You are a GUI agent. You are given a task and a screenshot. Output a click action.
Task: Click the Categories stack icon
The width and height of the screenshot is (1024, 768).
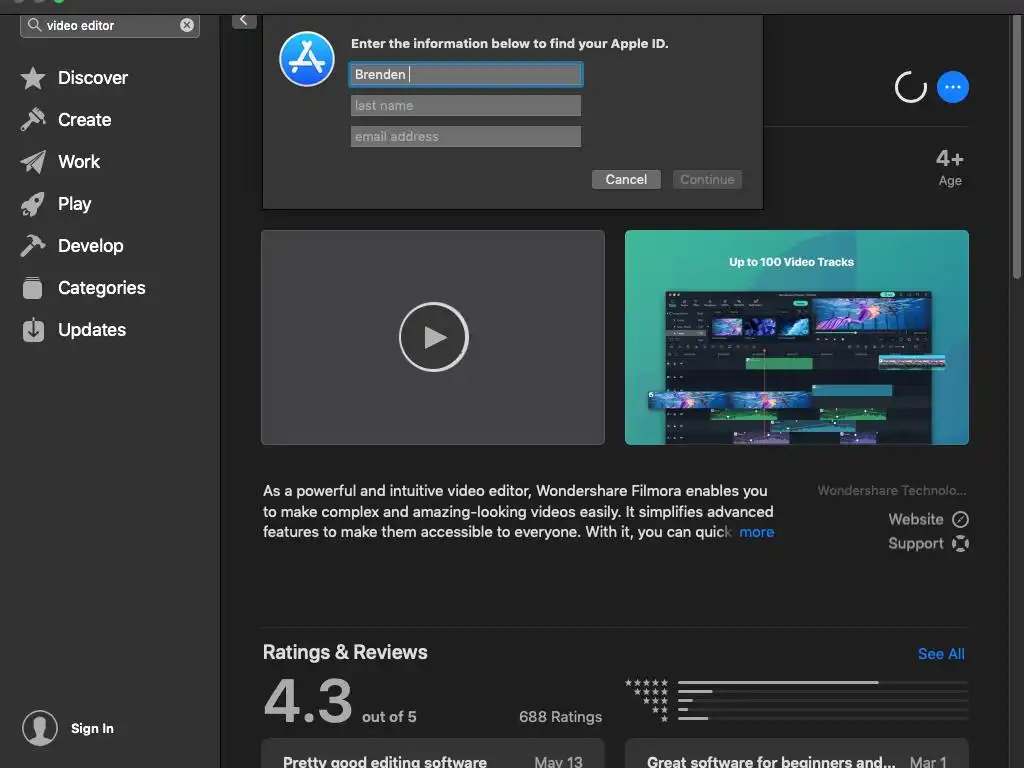pos(33,287)
